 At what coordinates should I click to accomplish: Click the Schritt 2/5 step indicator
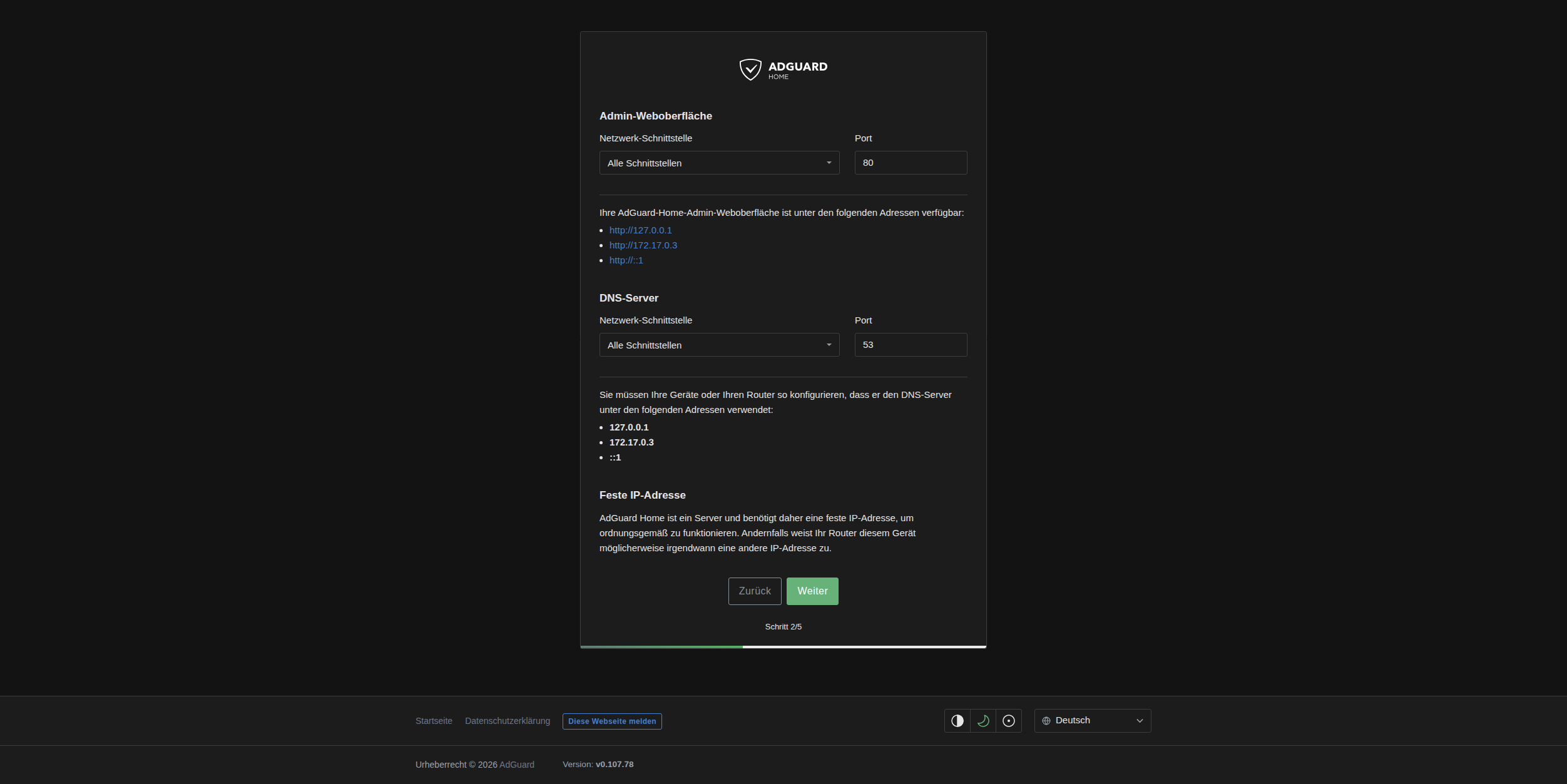tap(783, 627)
